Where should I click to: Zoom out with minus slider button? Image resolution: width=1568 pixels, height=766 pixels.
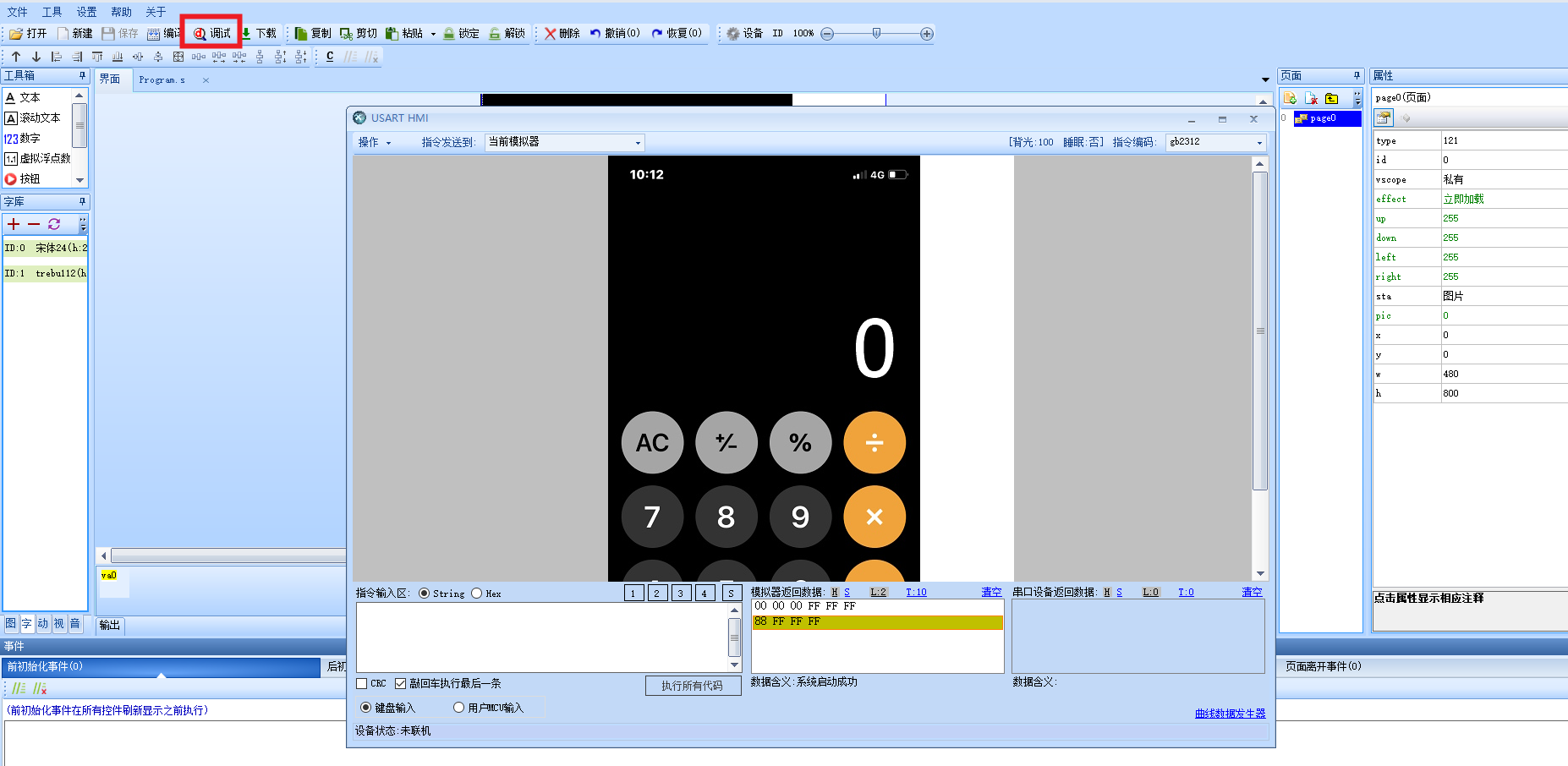pos(827,34)
